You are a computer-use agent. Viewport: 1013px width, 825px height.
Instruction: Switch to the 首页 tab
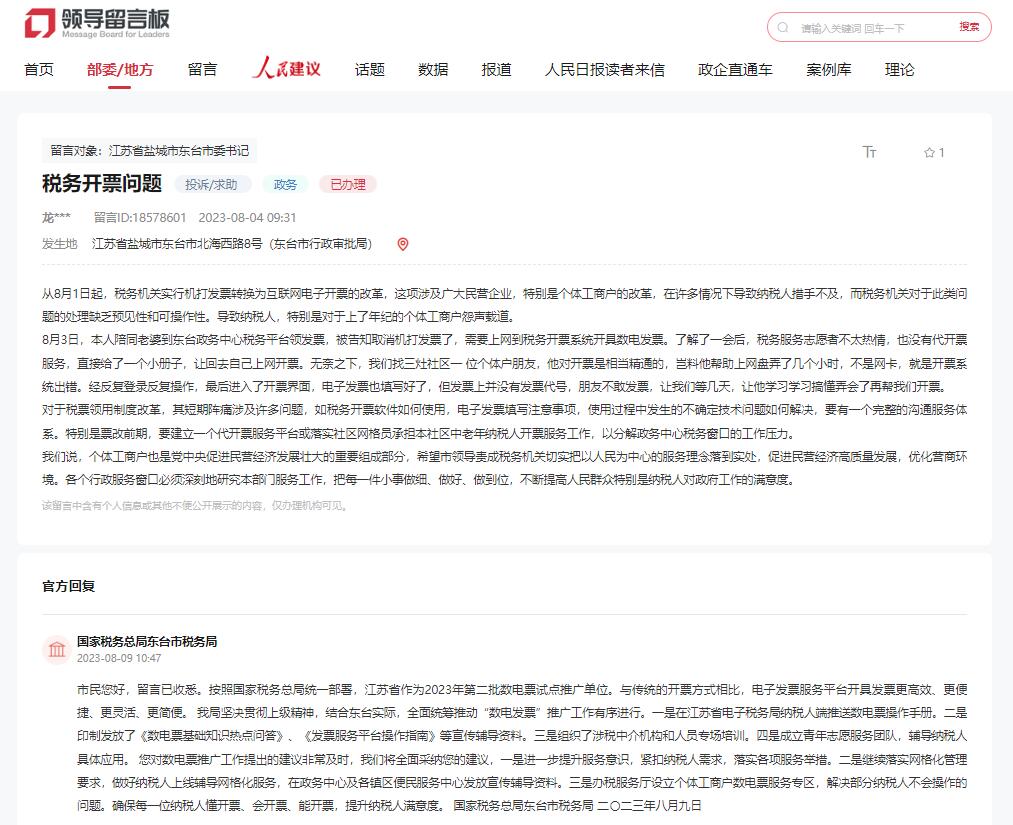[39, 70]
